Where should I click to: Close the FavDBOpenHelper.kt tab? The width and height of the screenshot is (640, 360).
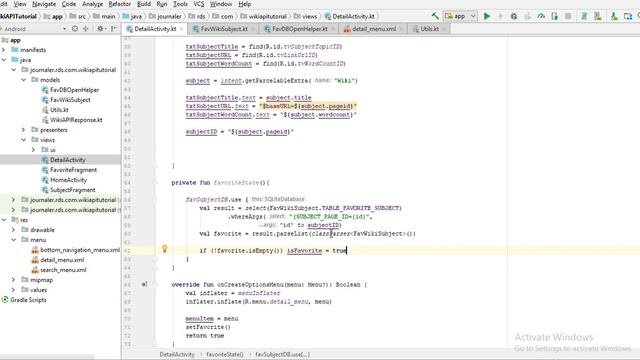[333, 29]
